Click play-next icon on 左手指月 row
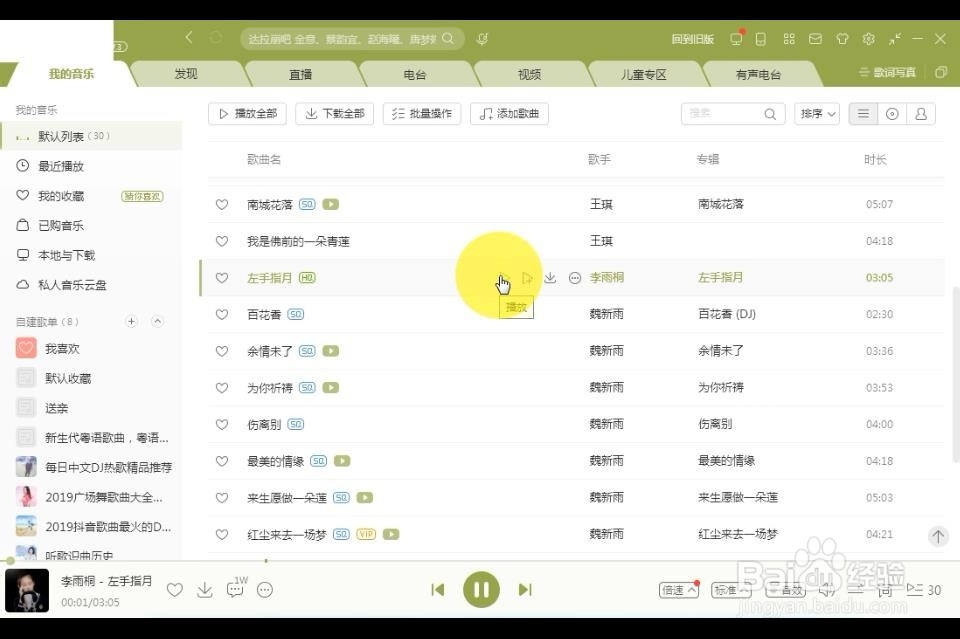Screen dimensions: 960x639 [527, 278]
